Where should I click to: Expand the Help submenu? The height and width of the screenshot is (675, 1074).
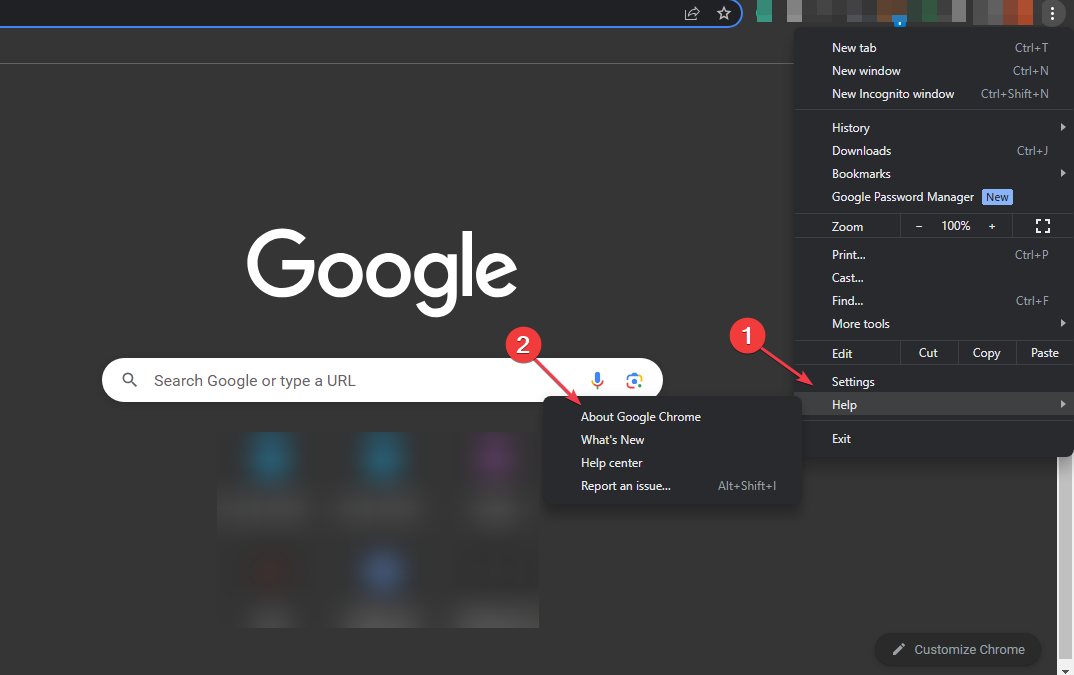934,404
